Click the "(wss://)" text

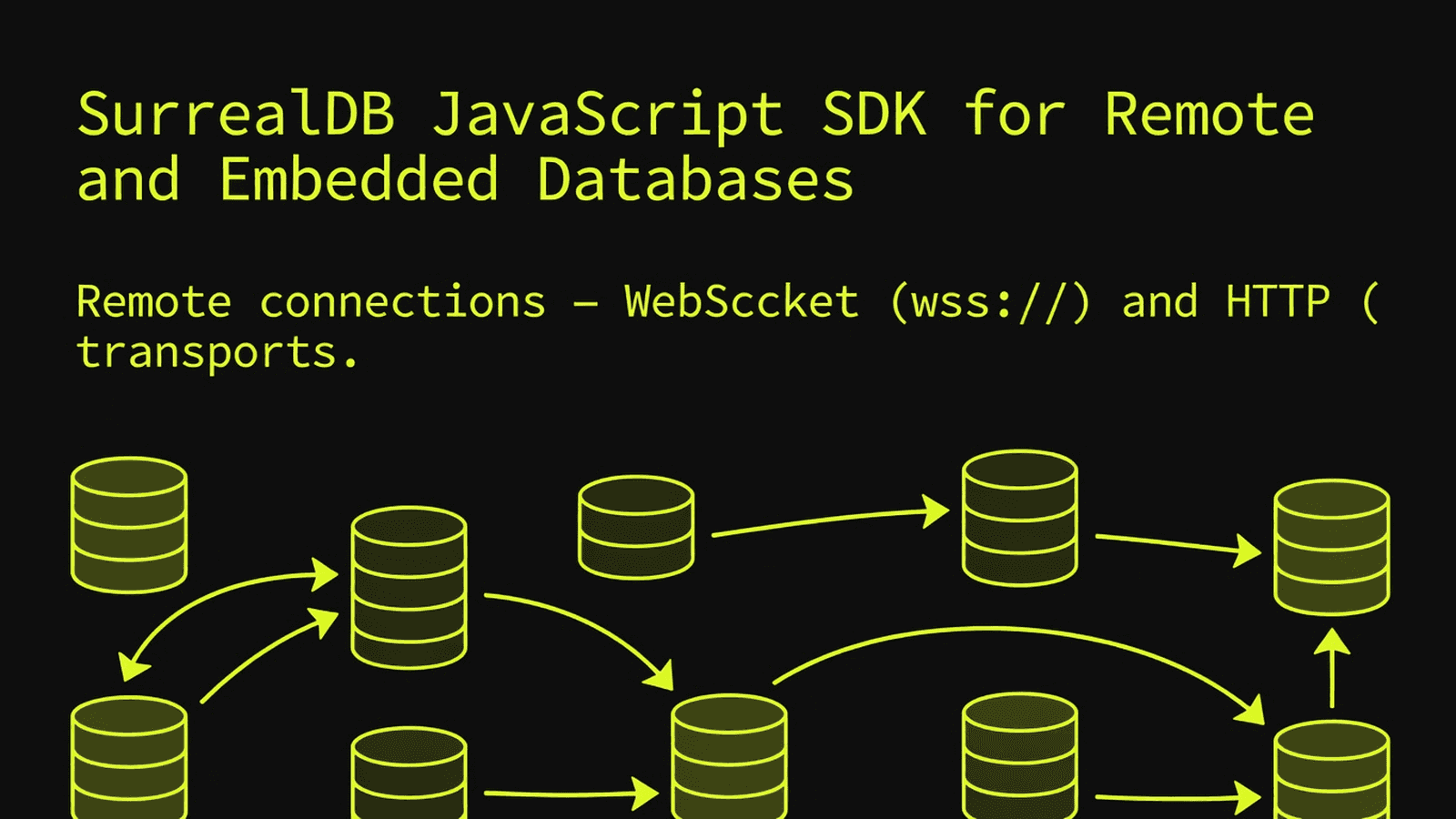(x=990, y=302)
